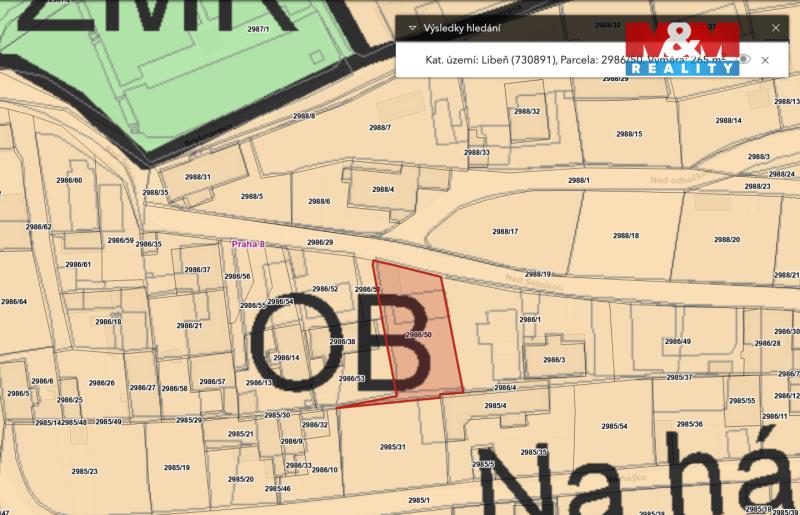Click parcel 2986/49 on the map
The width and height of the screenshot is (800, 515).
click(x=678, y=342)
